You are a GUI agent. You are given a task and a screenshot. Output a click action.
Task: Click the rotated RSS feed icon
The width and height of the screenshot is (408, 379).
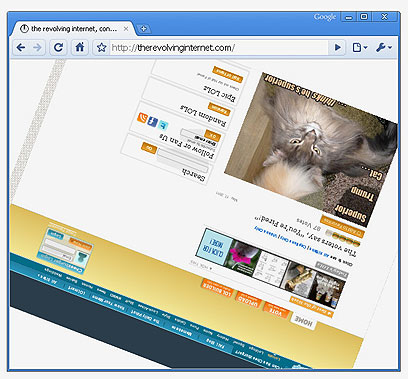click(x=143, y=118)
